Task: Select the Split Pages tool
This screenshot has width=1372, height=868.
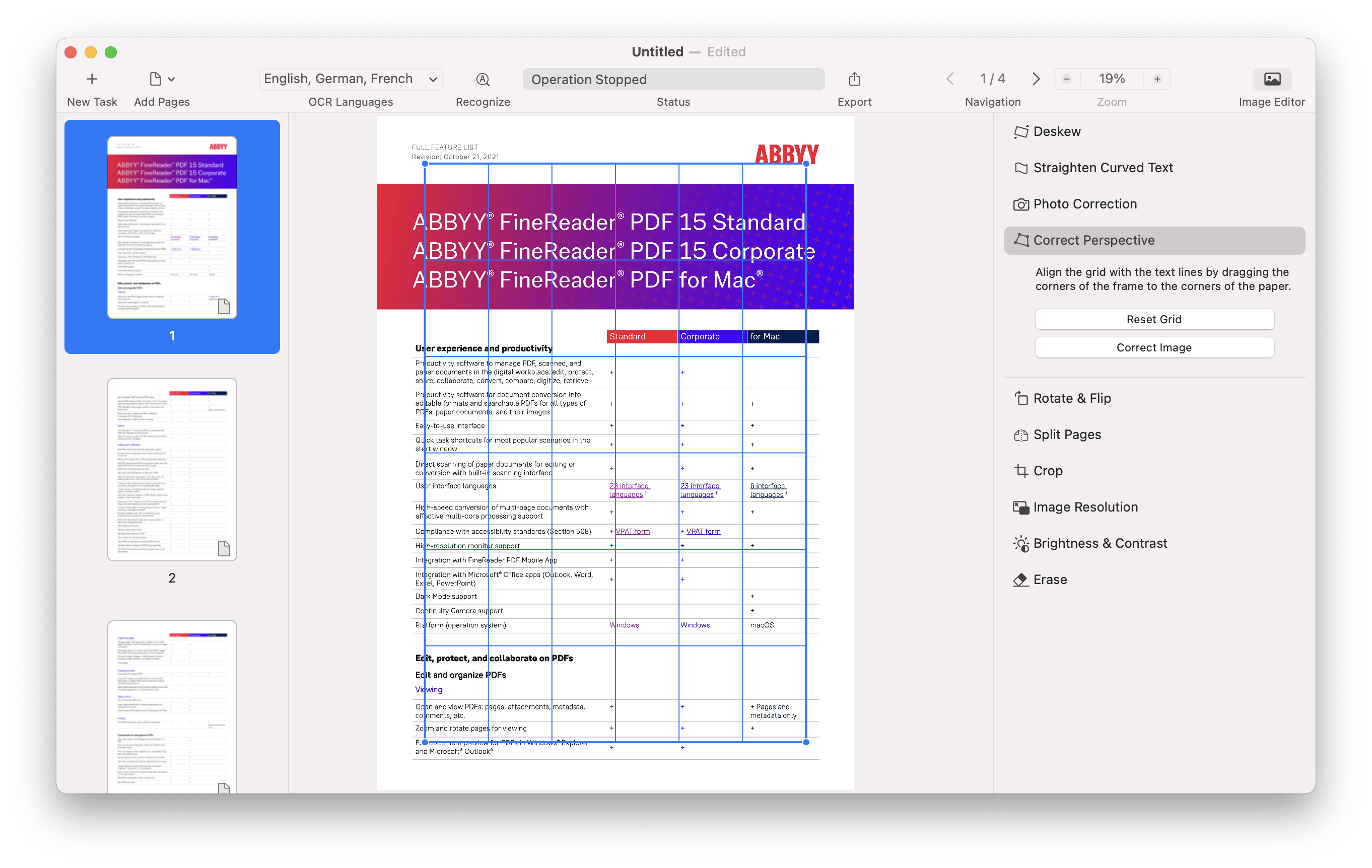Action: tap(1067, 434)
